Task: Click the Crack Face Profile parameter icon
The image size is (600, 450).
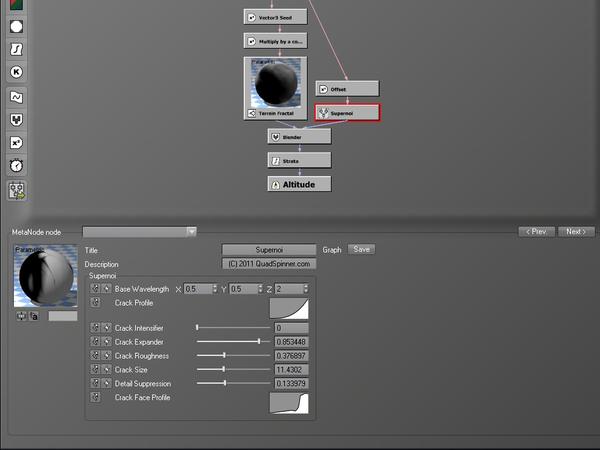Action: [95, 397]
